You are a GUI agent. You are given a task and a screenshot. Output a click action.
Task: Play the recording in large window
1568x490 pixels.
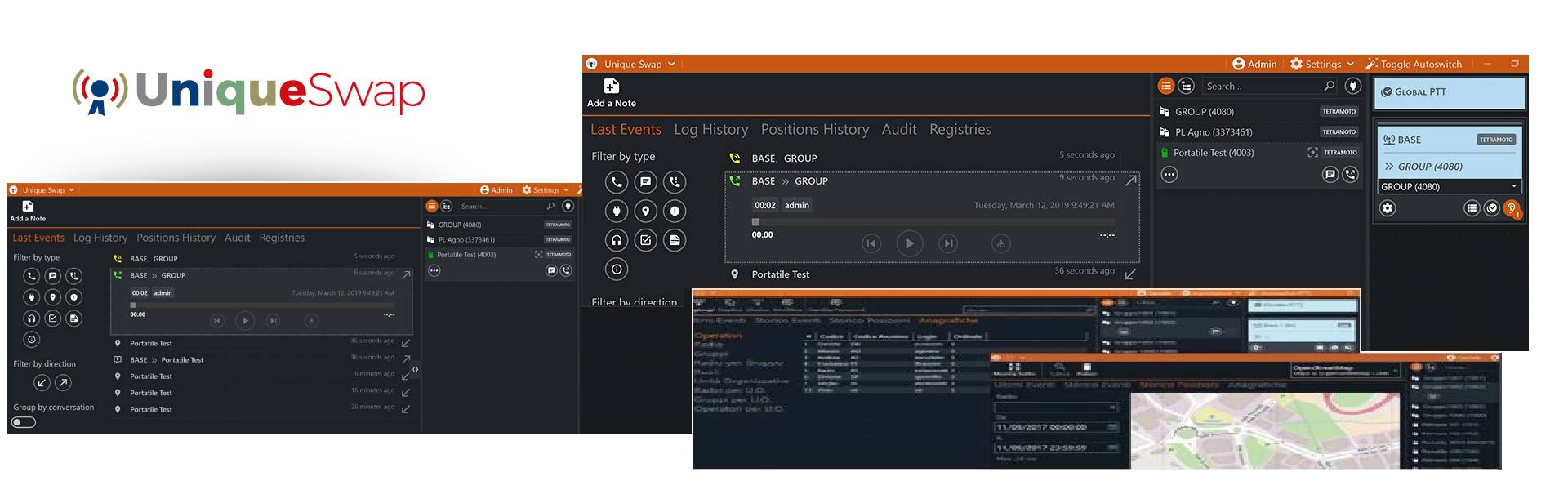click(x=910, y=243)
